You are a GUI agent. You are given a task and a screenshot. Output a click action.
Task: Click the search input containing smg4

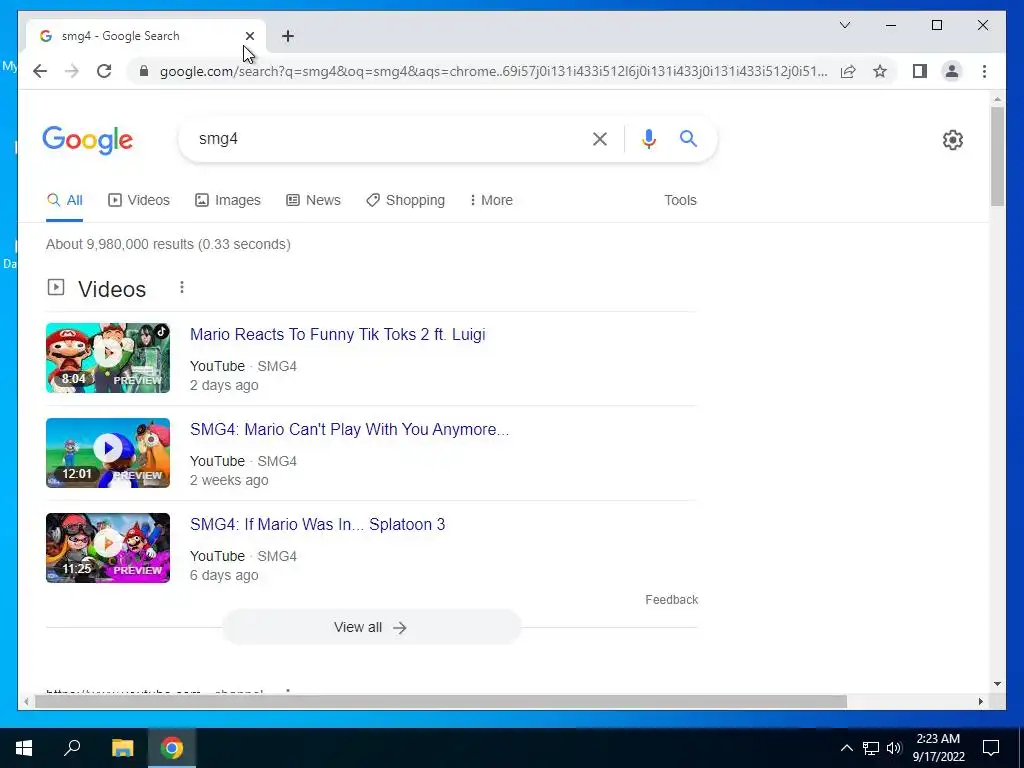click(x=385, y=138)
